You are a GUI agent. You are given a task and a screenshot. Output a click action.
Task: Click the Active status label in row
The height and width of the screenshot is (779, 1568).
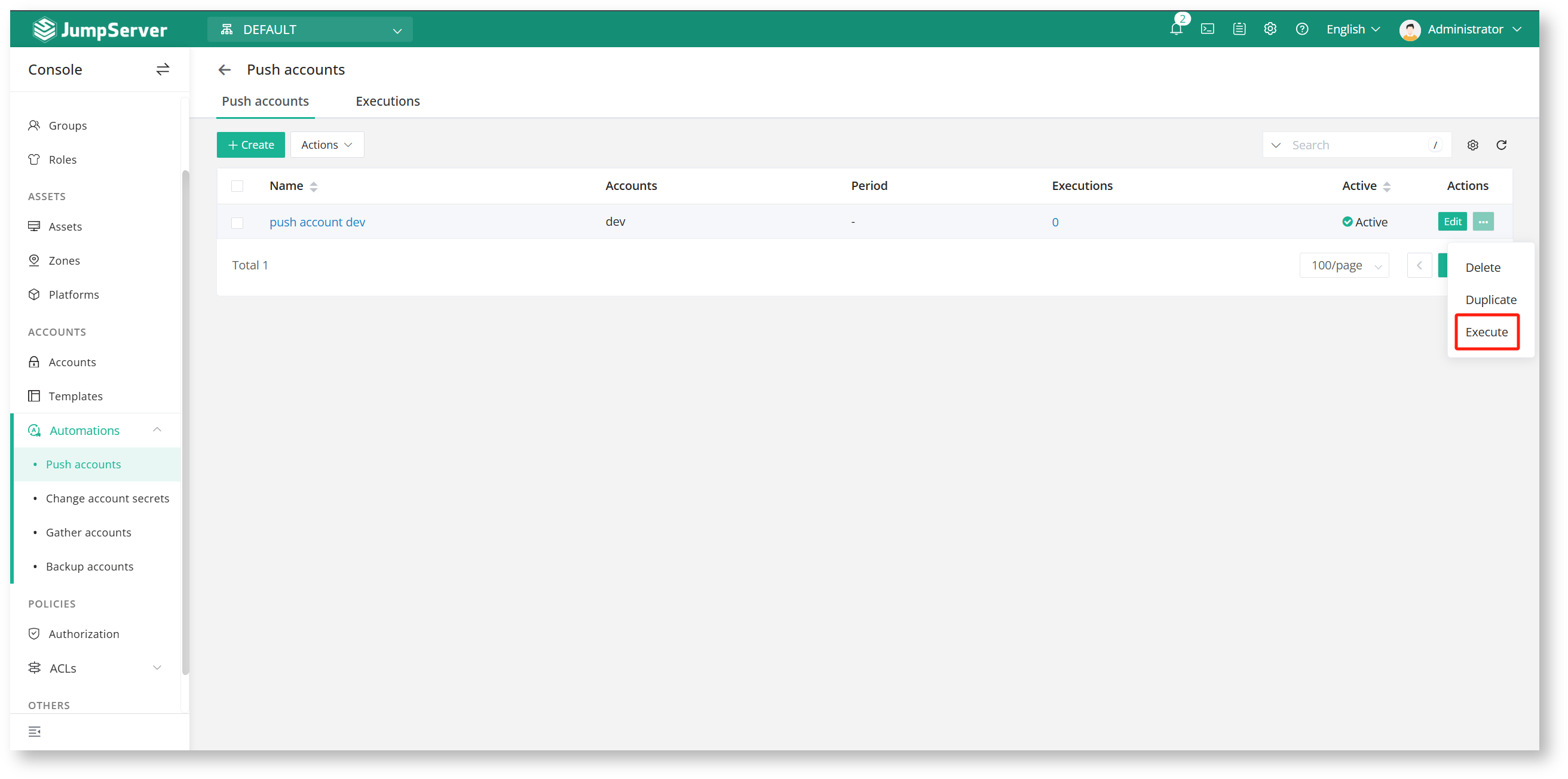[x=1365, y=222]
